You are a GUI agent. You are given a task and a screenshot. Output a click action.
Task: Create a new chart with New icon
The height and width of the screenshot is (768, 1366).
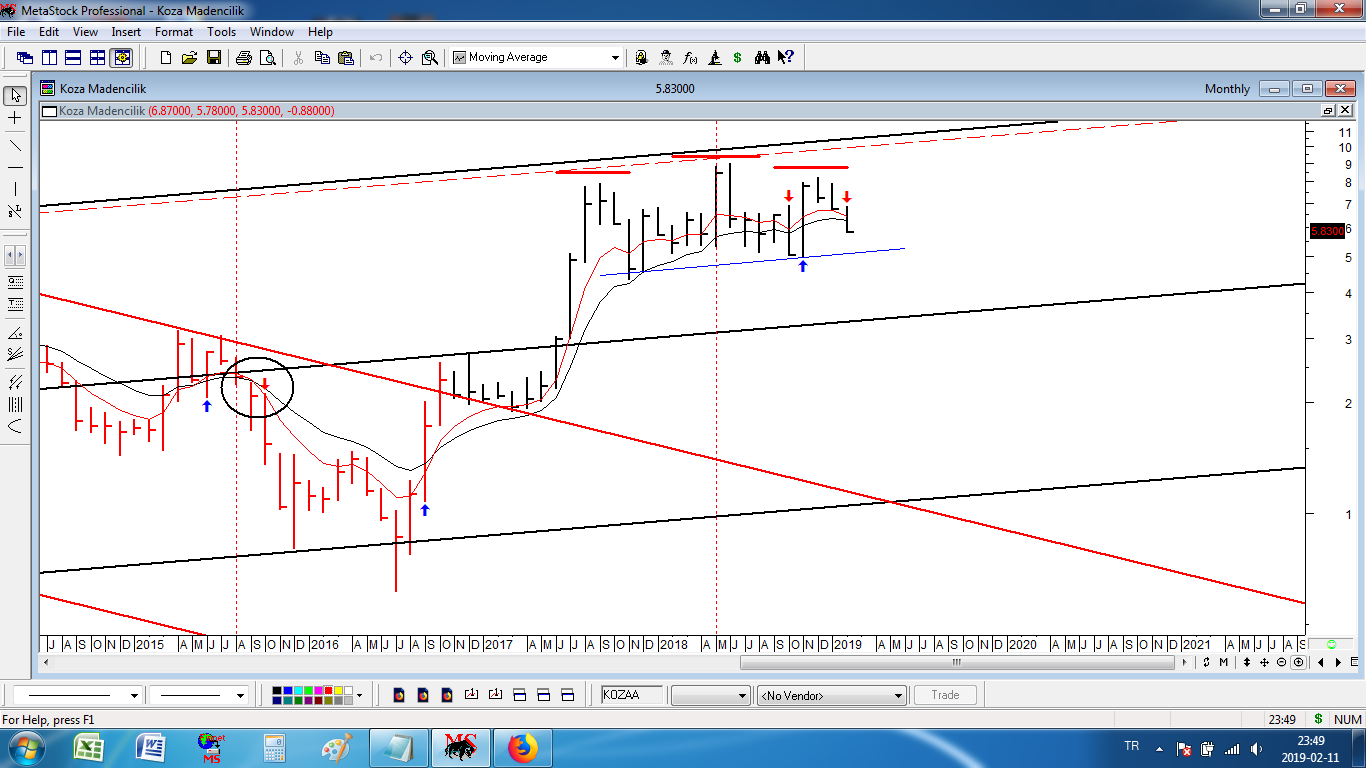pyautogui.click(x=166, y=58)
